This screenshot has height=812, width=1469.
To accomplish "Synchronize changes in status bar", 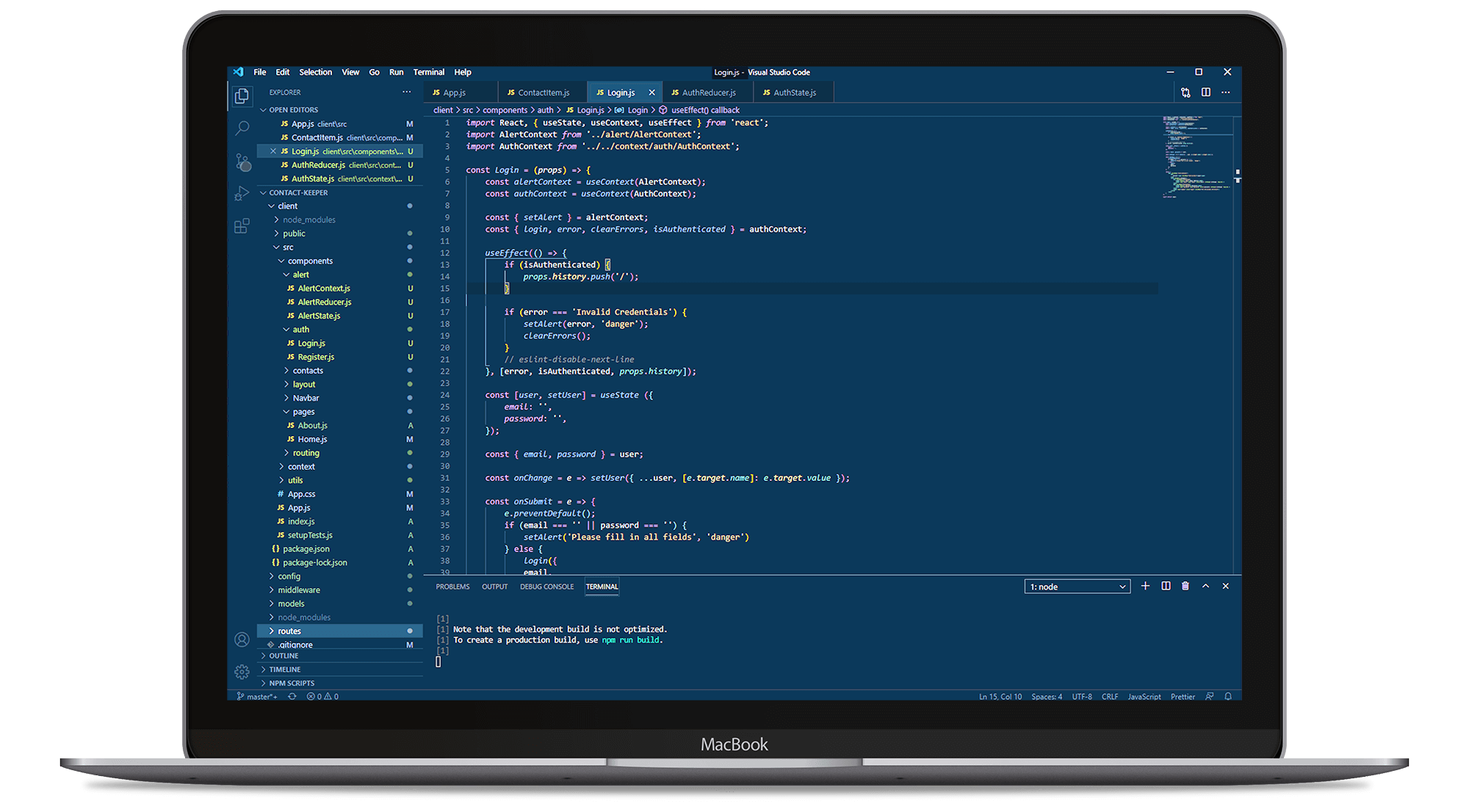I will 292,697.
